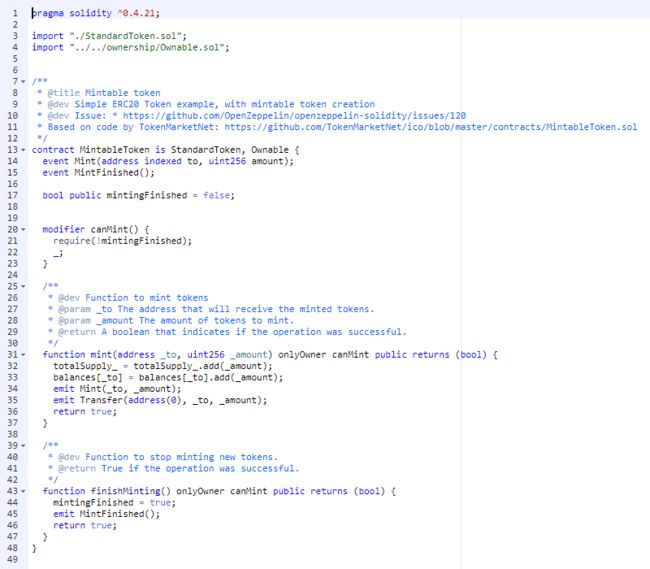Collapse the canMint modifier at line 20
The height and width of the screenshot is (569, 650).
coord(23,229)
